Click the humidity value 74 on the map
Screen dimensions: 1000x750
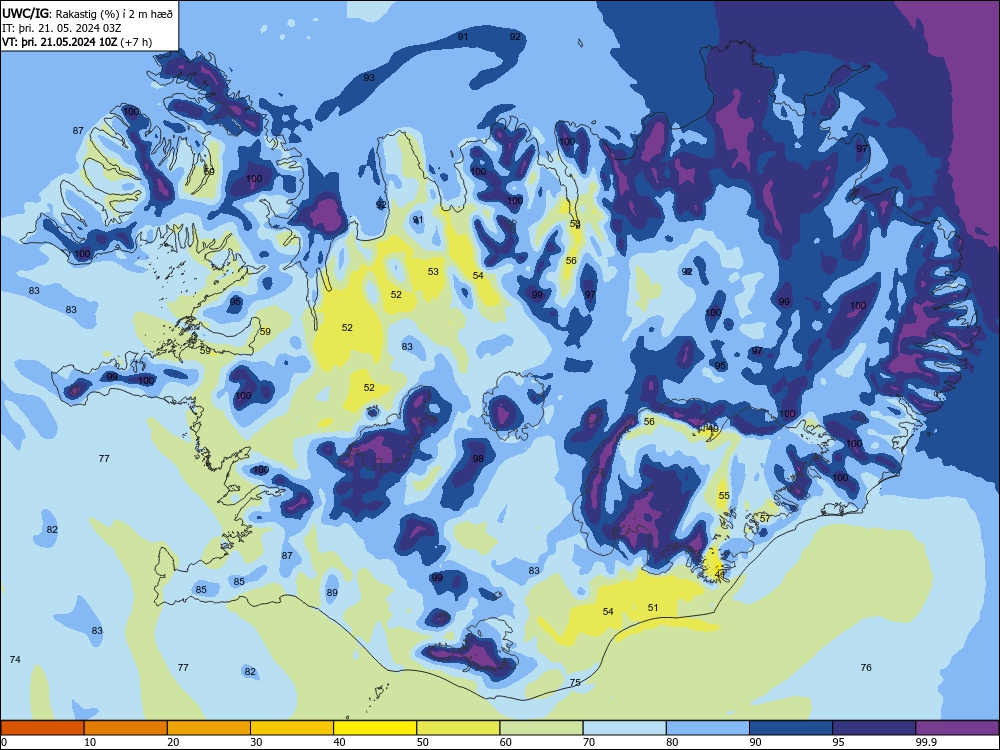[15, 659]
